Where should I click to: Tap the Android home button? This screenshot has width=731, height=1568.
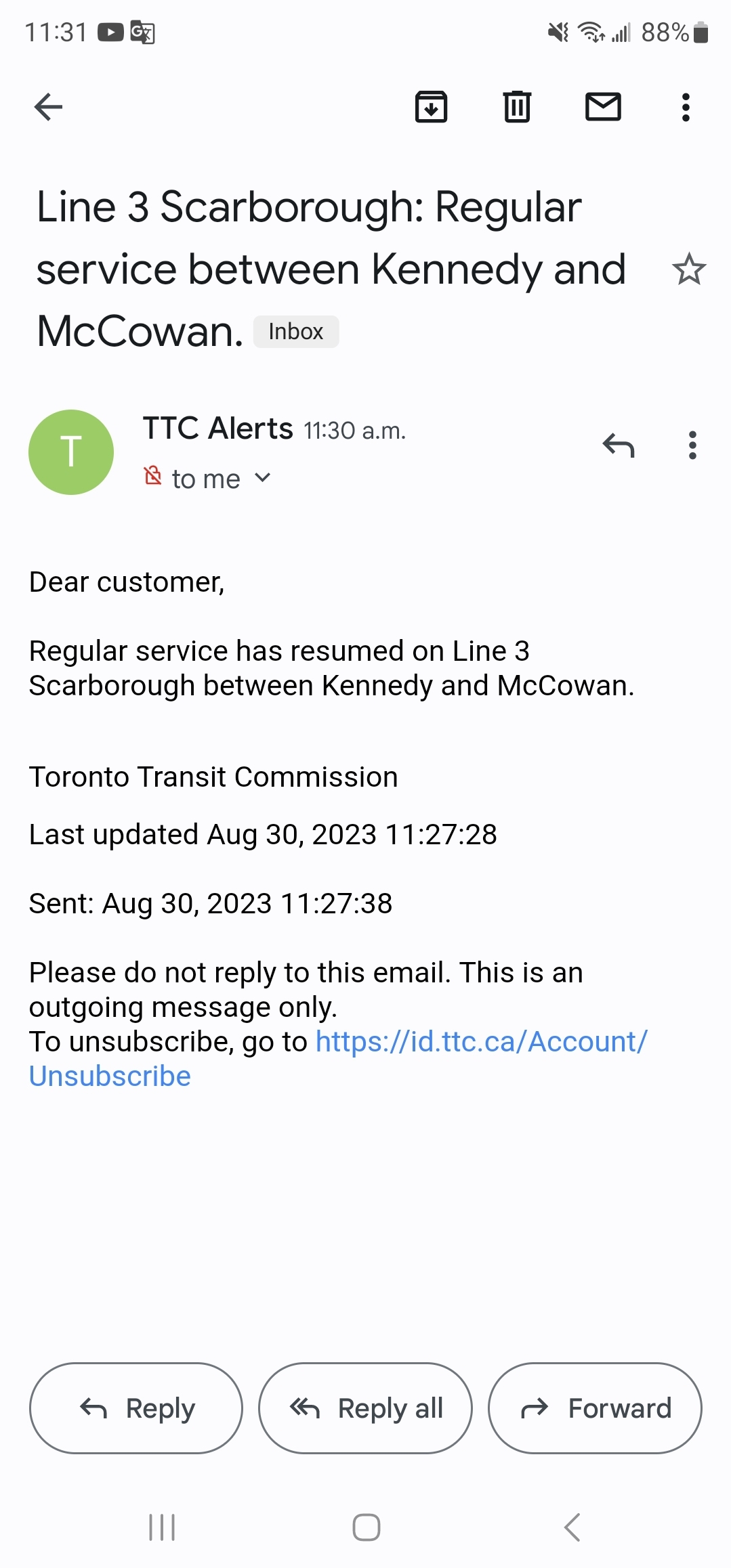[366, 1527]
